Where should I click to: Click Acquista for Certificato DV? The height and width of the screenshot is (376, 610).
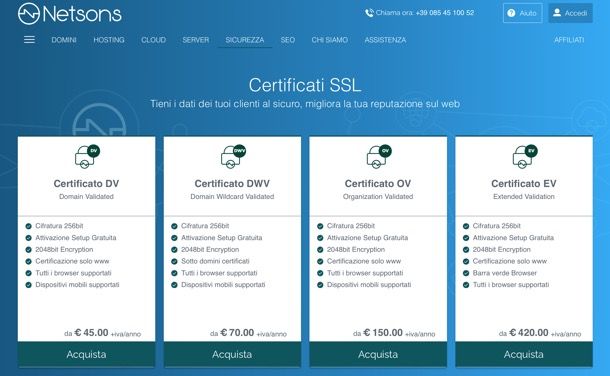point(86,354)
